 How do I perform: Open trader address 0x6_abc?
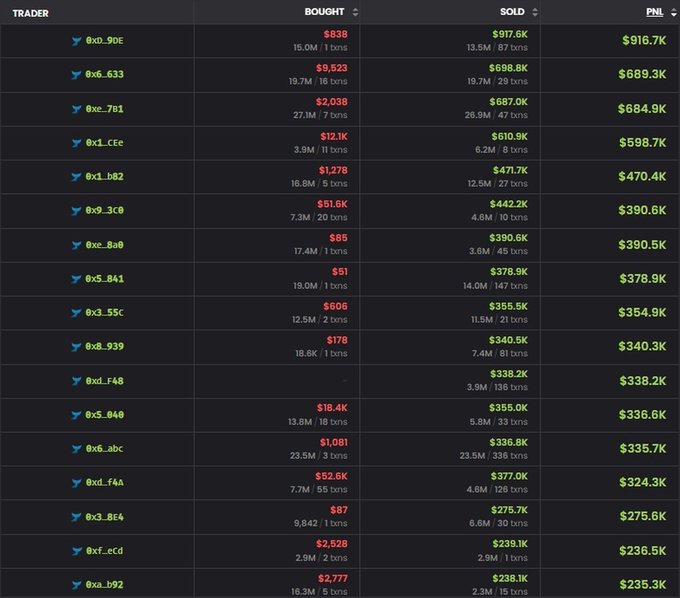pos(105,449)
